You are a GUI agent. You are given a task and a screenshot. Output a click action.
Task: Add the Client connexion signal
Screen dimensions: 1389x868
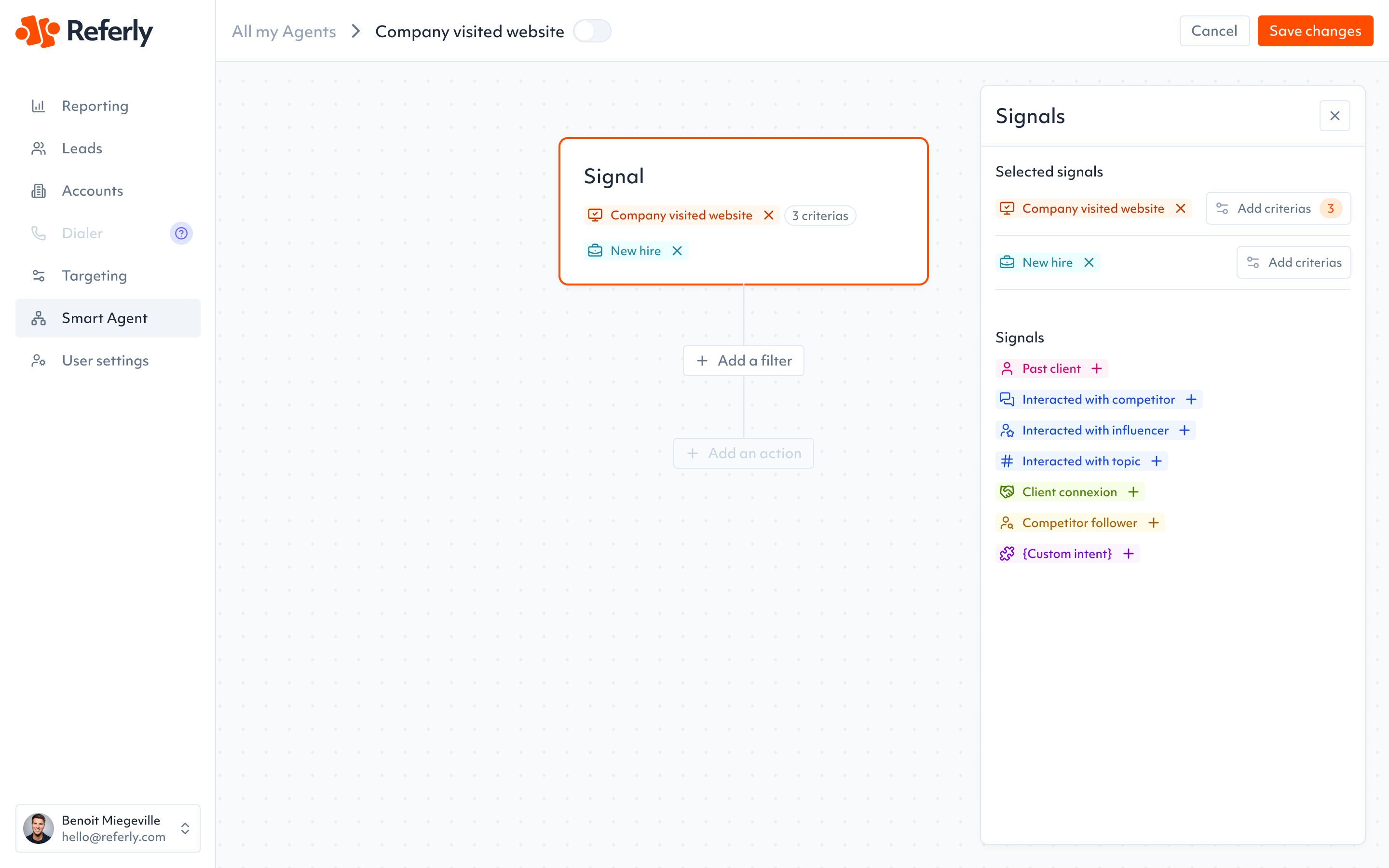click(x=1133, y=492)
